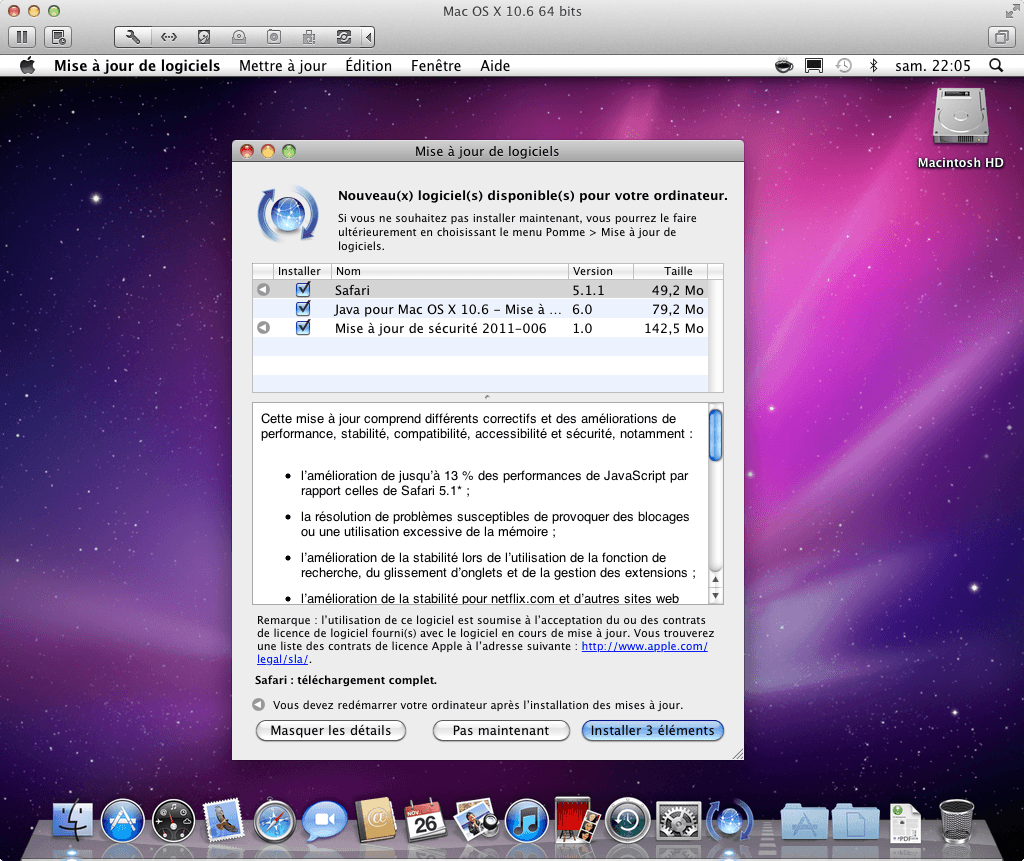Click Software Update icon in Dock

(x=729, y=820)
